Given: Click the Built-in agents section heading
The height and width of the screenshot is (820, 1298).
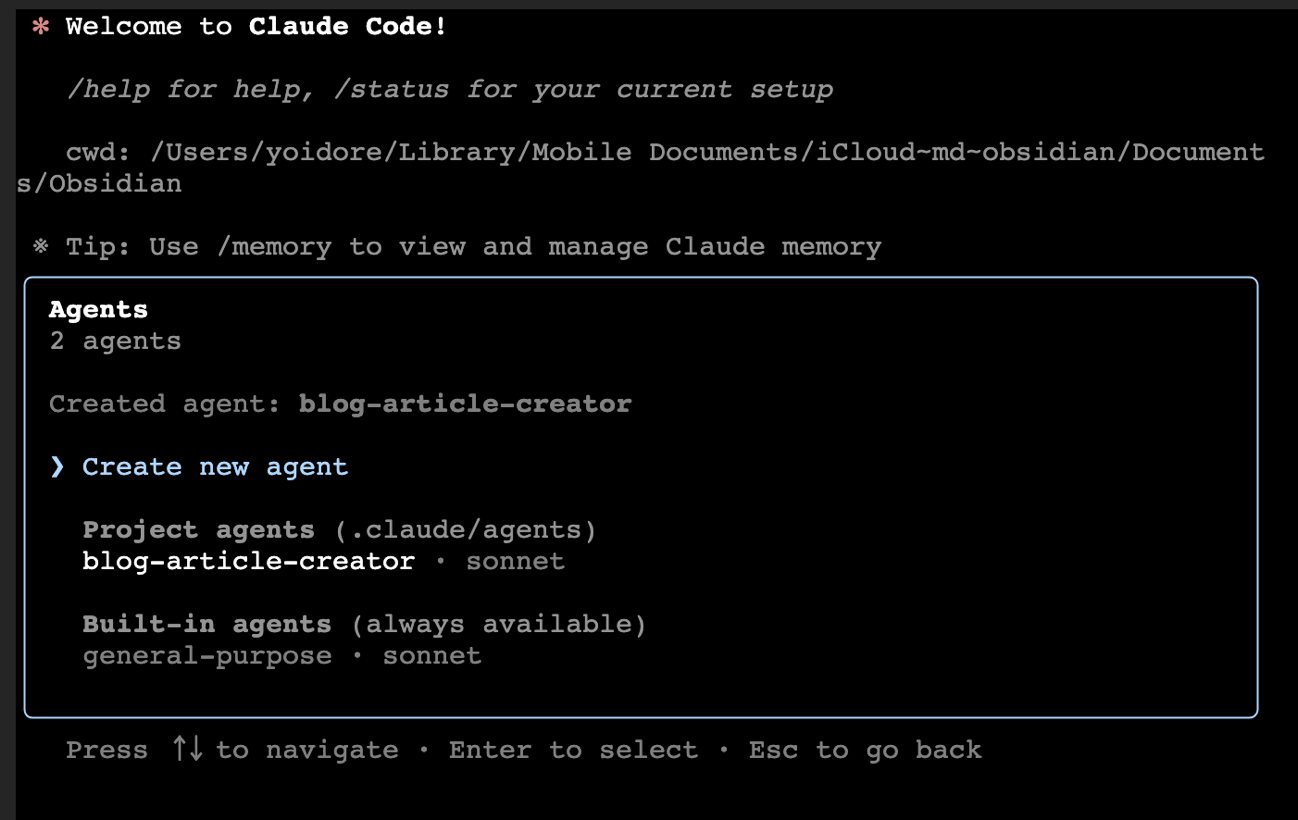Looking at the screenshot, I should click(x=206, y=625).
